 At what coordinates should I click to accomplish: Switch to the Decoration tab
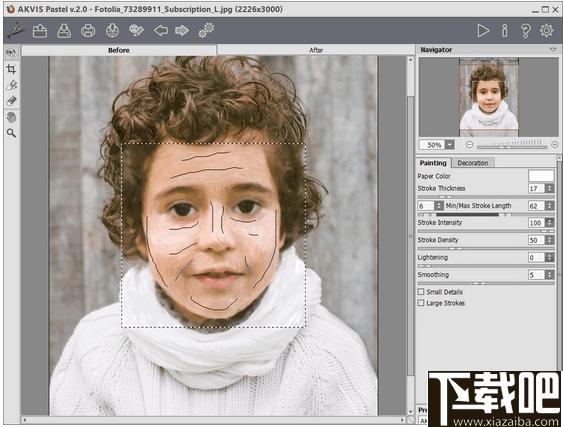point(473,163)
